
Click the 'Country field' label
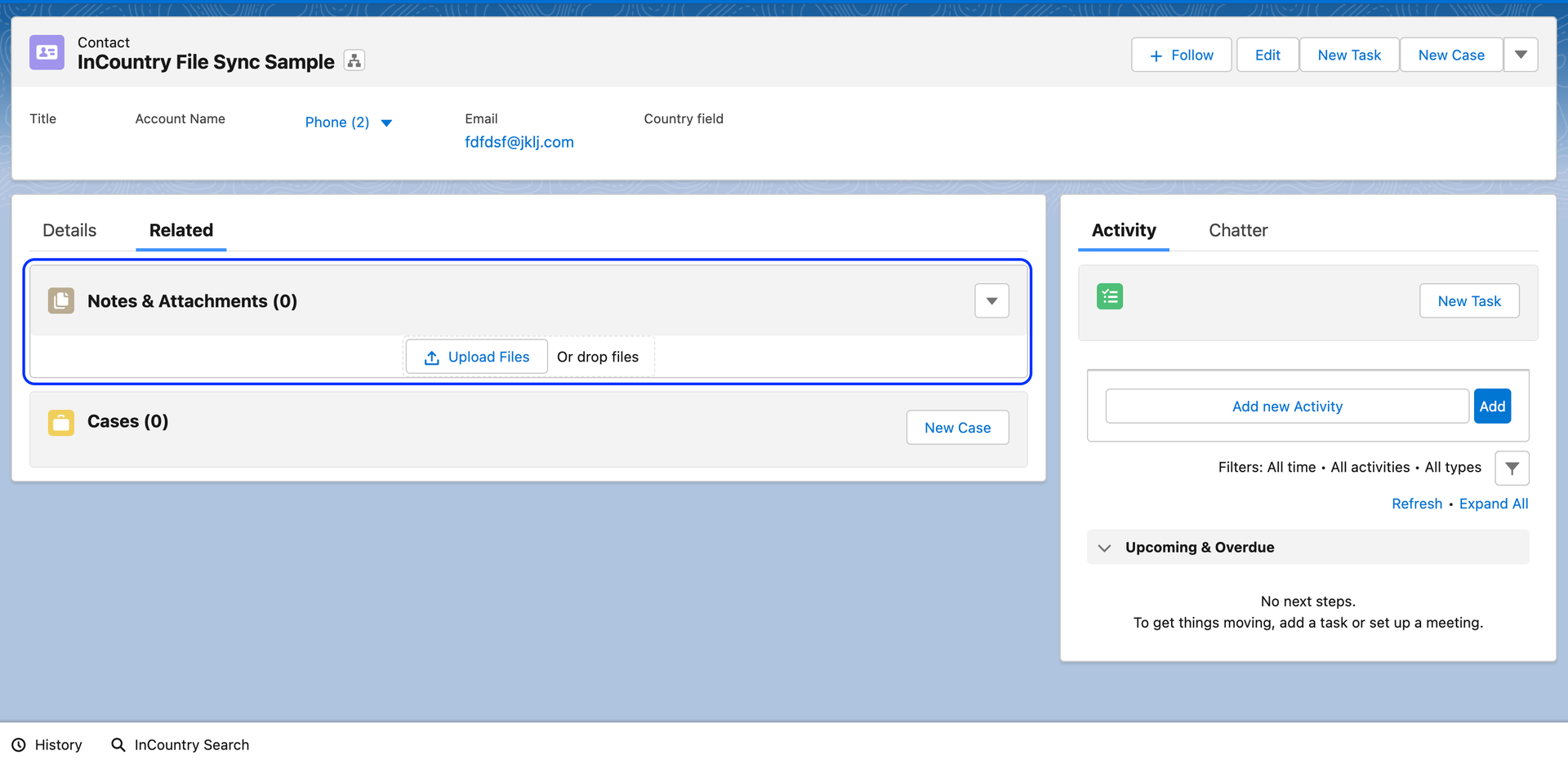[684, 118]
